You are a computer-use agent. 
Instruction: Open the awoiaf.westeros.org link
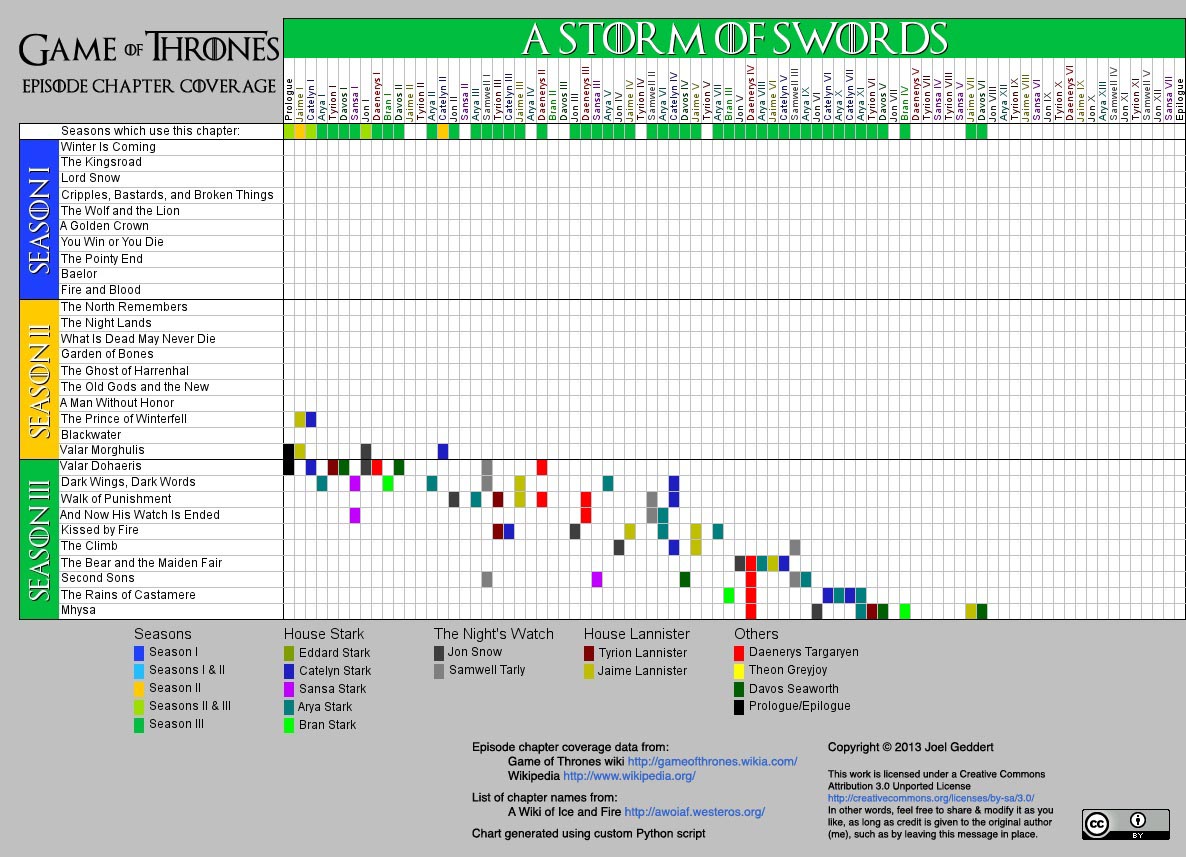click(x=694, y=812)
